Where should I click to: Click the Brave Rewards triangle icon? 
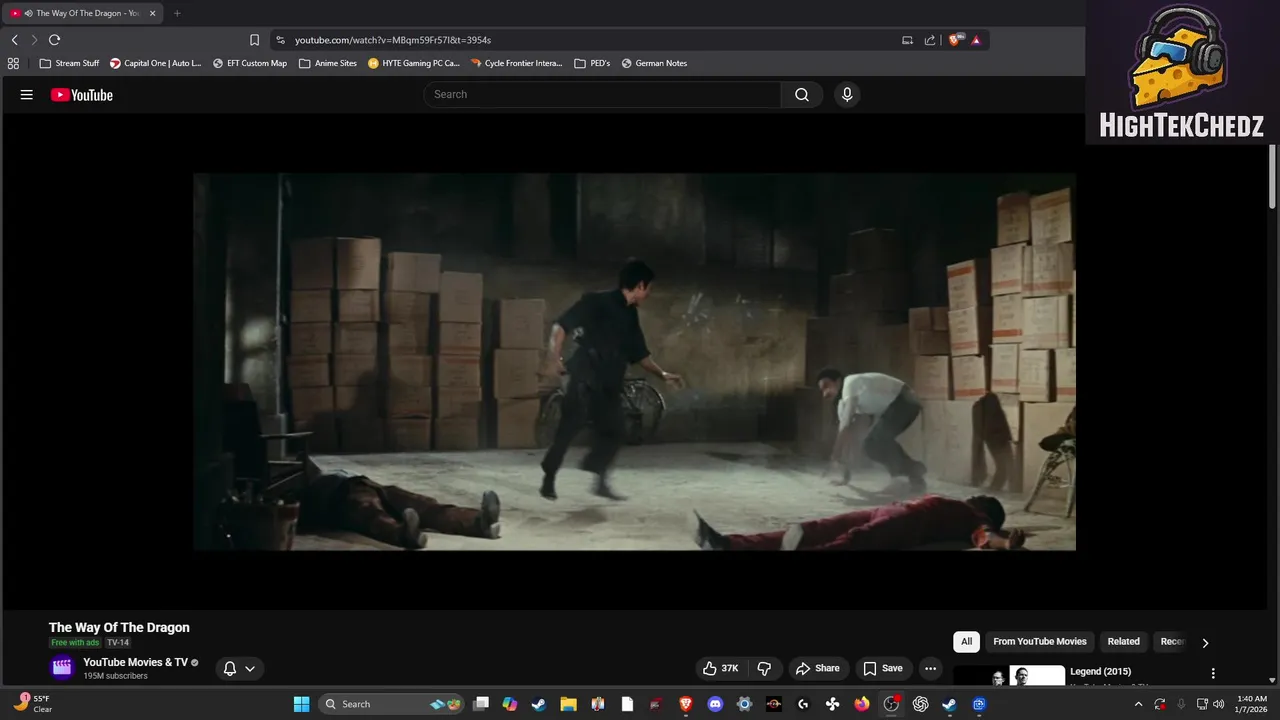tap(976, 40)
